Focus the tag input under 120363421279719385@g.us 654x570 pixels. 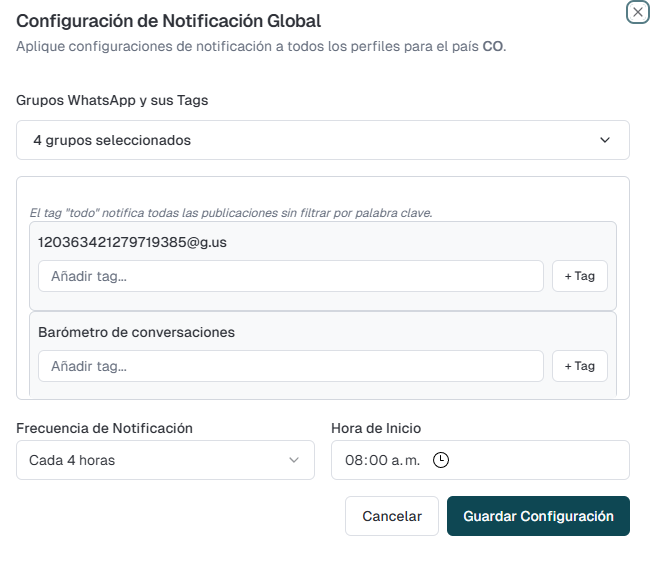point(290,276)
